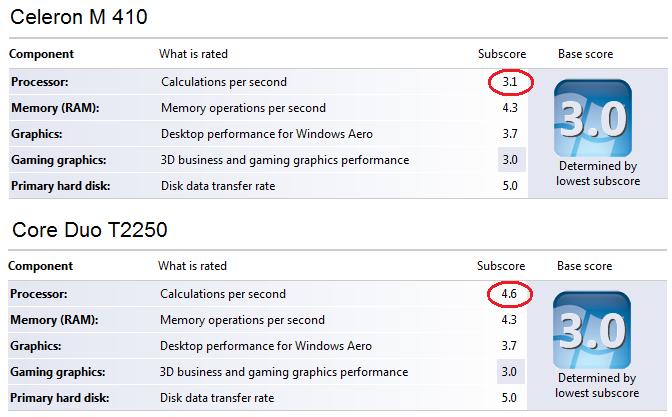Click Base score header in Core Duo table
The image size is (672, 417).
pos(585,266)
